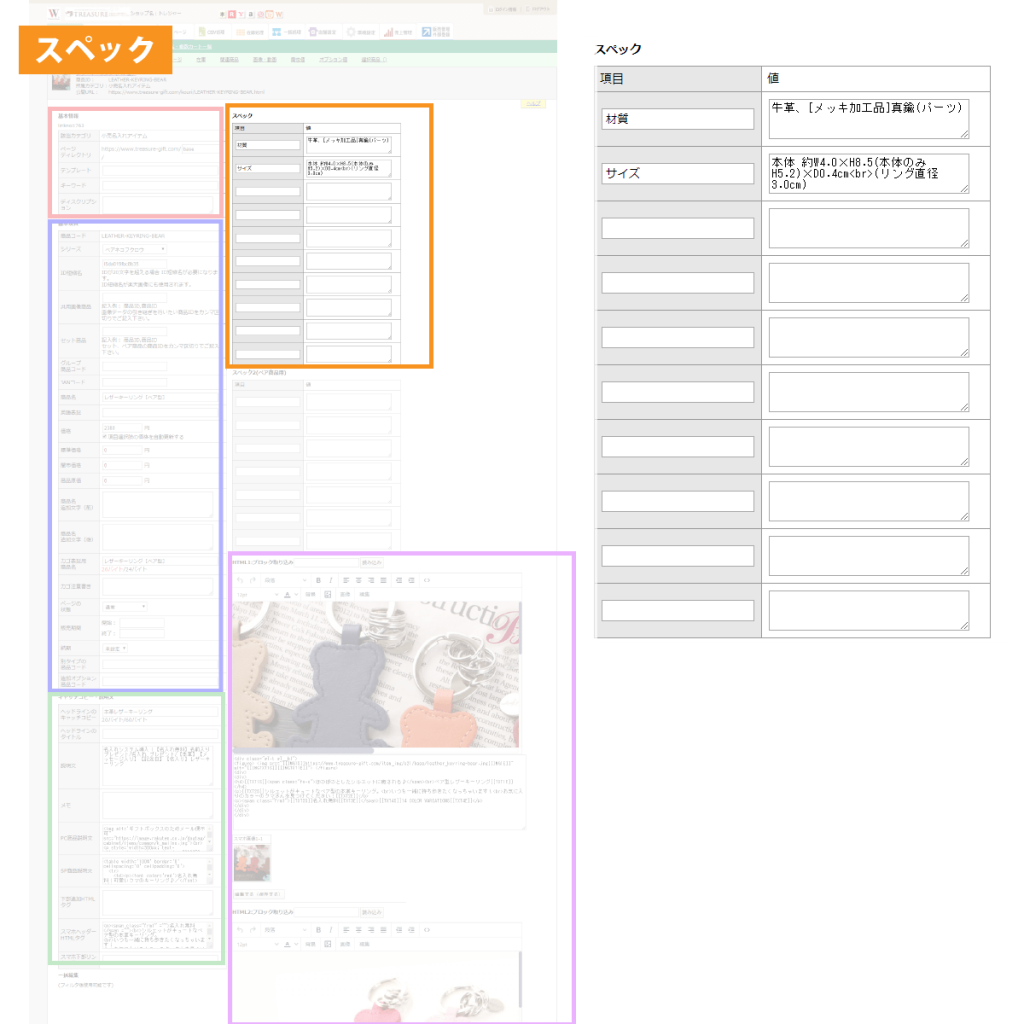This screenshot has height=1024, width=1024.
Task: Click the redo arrow in HTML editor
Action: coord(251,580)
